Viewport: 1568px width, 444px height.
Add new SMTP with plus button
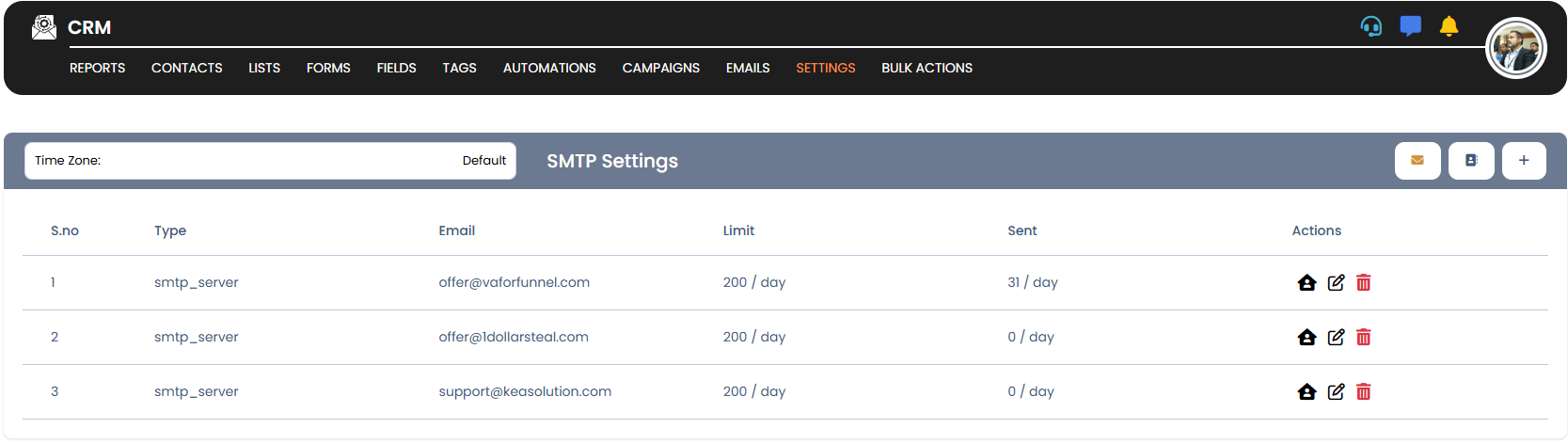[1524, 161]
